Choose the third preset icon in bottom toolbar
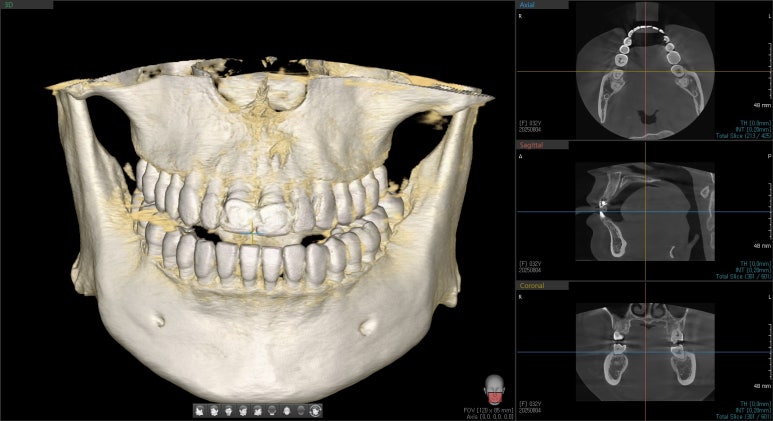 (x=228, y=410)
